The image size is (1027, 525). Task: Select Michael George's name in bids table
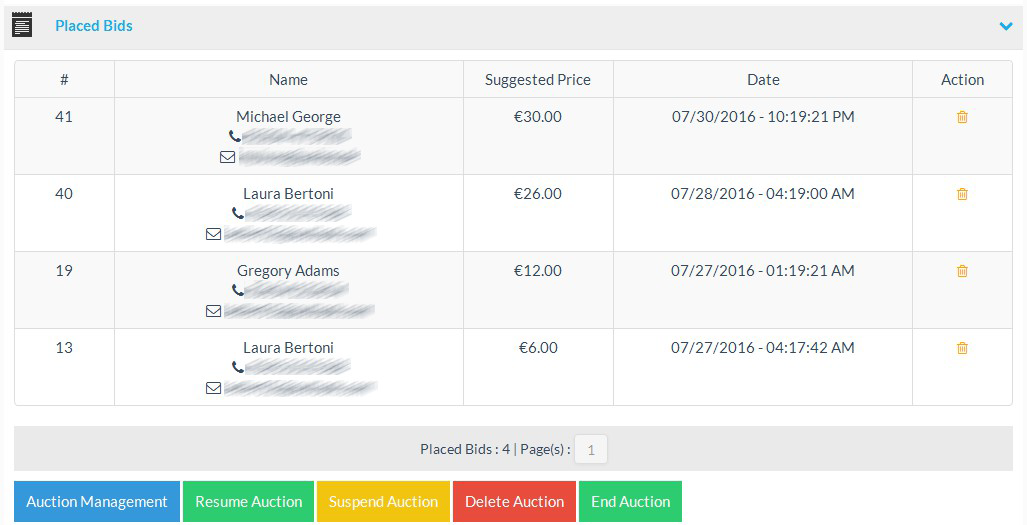(288, 117)
